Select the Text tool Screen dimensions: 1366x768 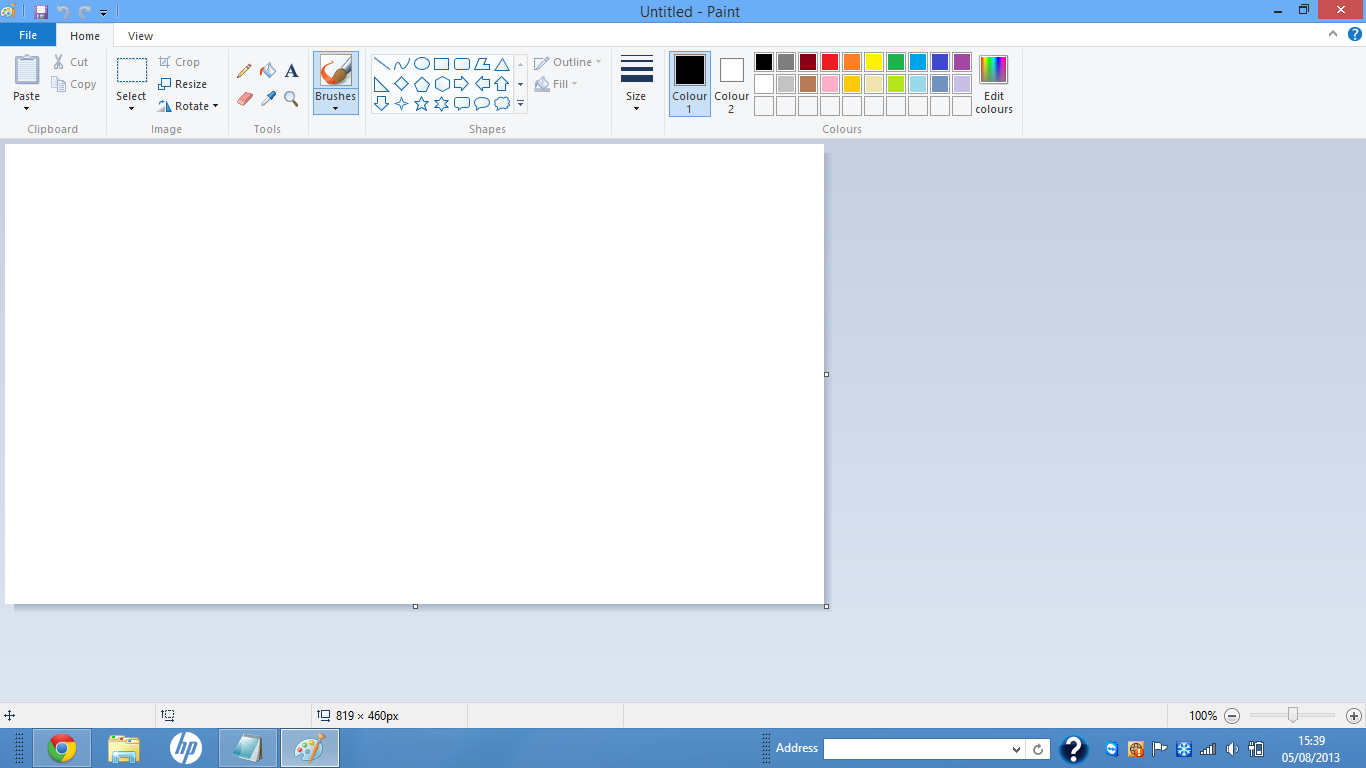pos(291,71)
